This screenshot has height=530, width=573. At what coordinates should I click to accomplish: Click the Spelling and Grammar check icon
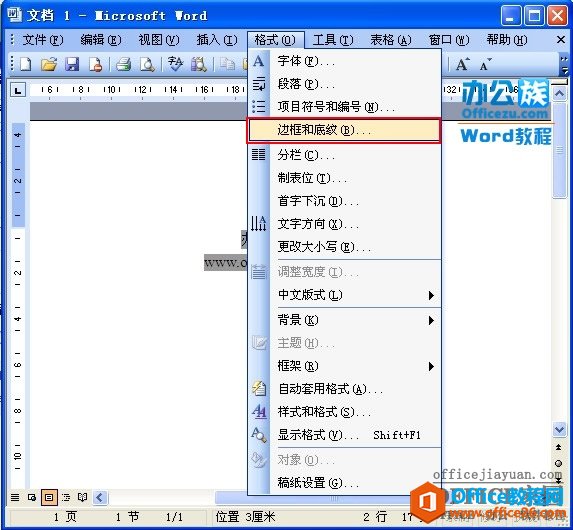pos(175,64)
